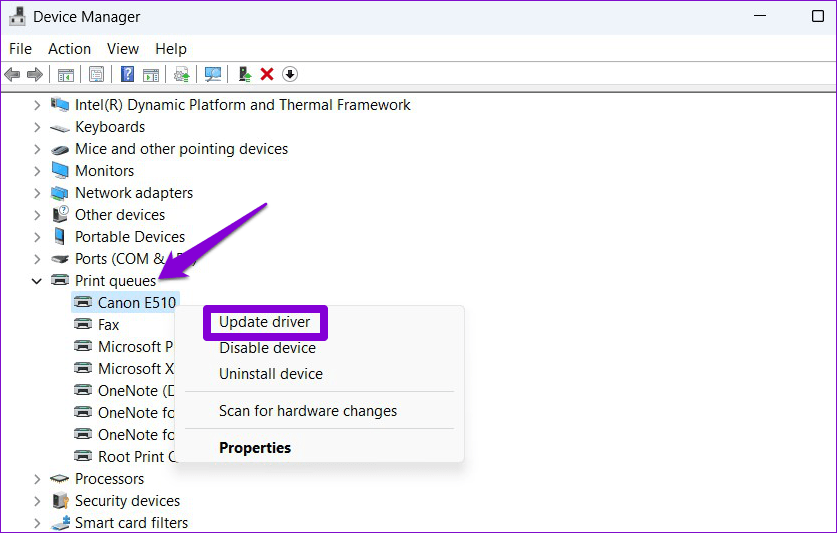
Task: Click the blue Help icon in toolbar
Action: click(x=127, y=74)
